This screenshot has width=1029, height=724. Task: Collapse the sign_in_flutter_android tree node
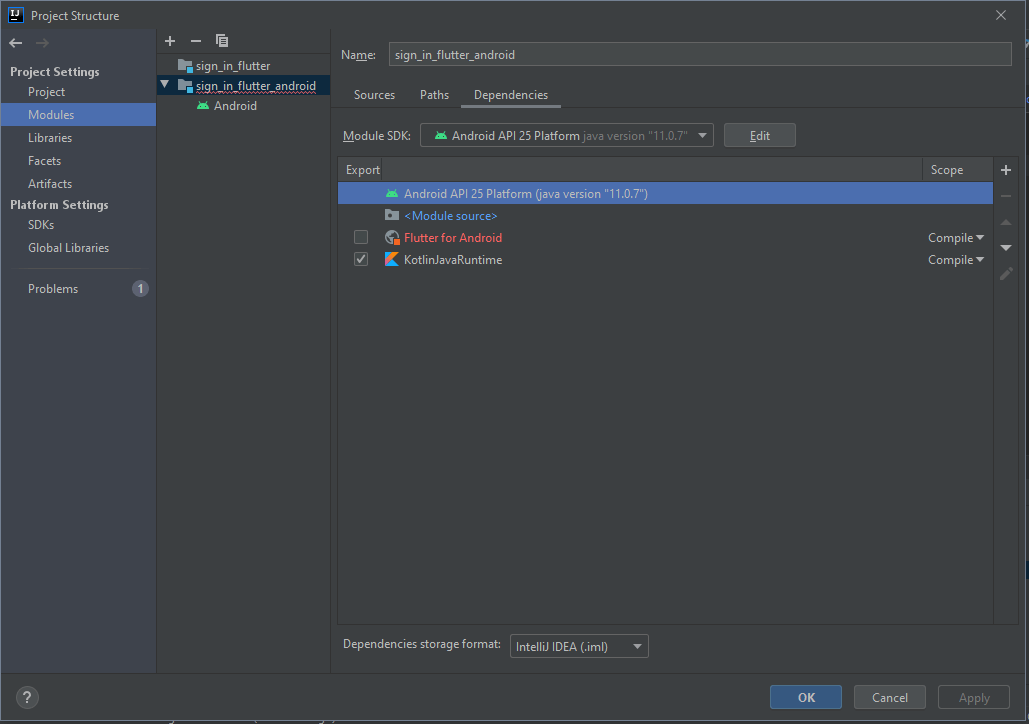(x=166, y=85)
